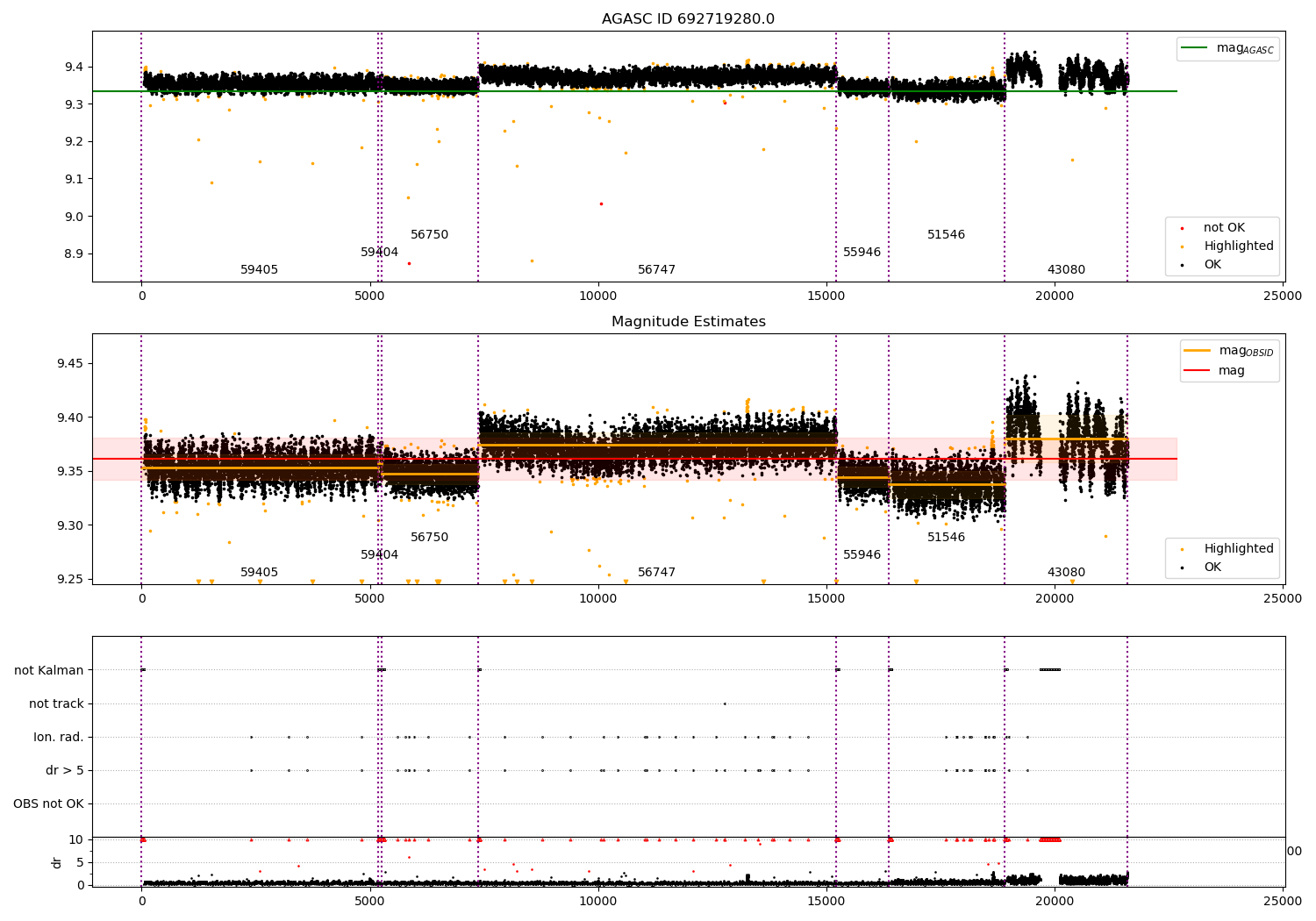
Task: Click x-axis tick 15000 in the AGASC ID plot
Action: (x=826, y=296)
